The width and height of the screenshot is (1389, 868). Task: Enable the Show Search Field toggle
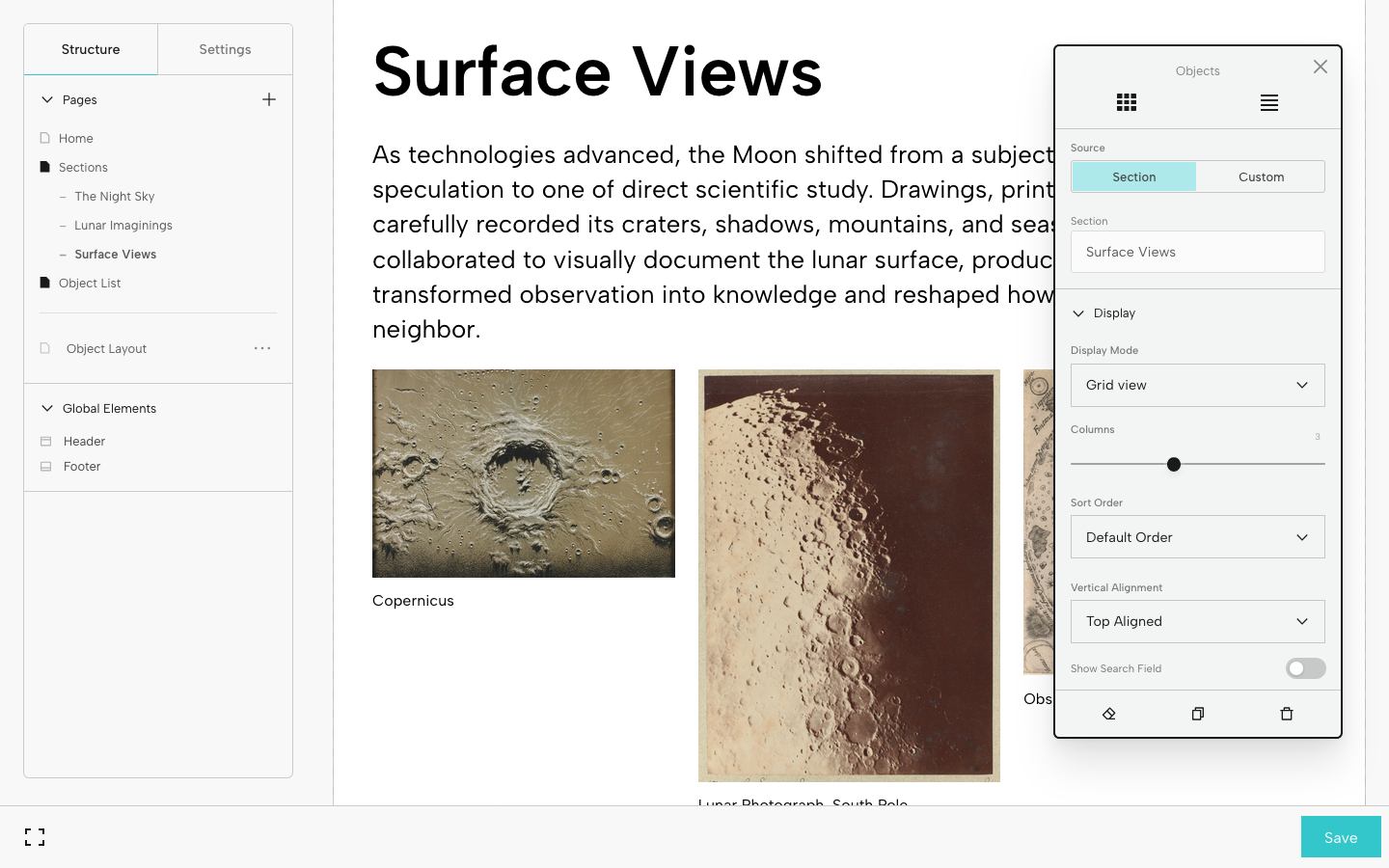click(1305, 668)
